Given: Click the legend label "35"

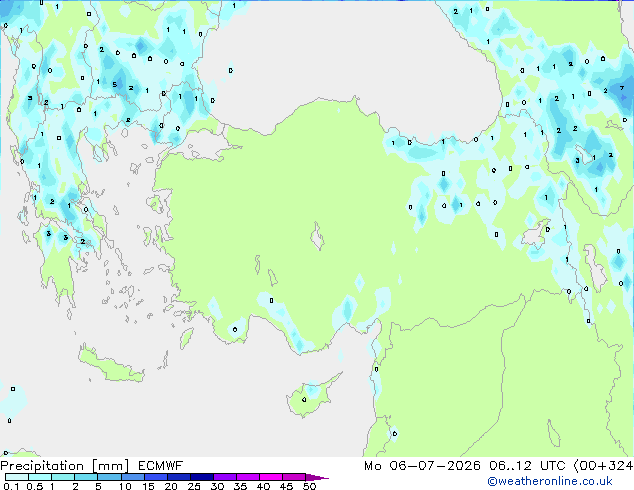Looking at the screenshot, I should tap(240, 486).
